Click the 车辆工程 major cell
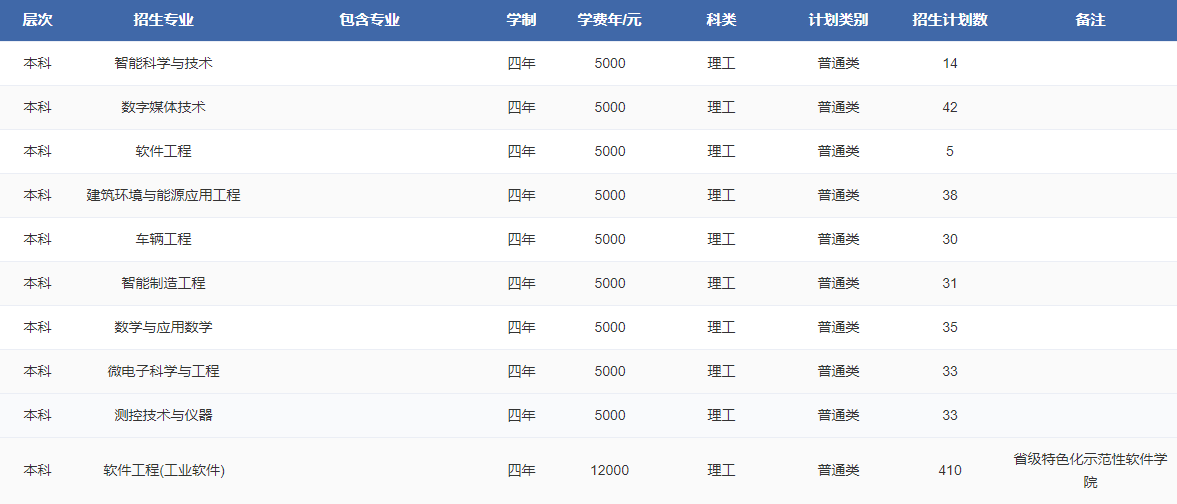Screen dimensions: 1177x504 (163, 239)
